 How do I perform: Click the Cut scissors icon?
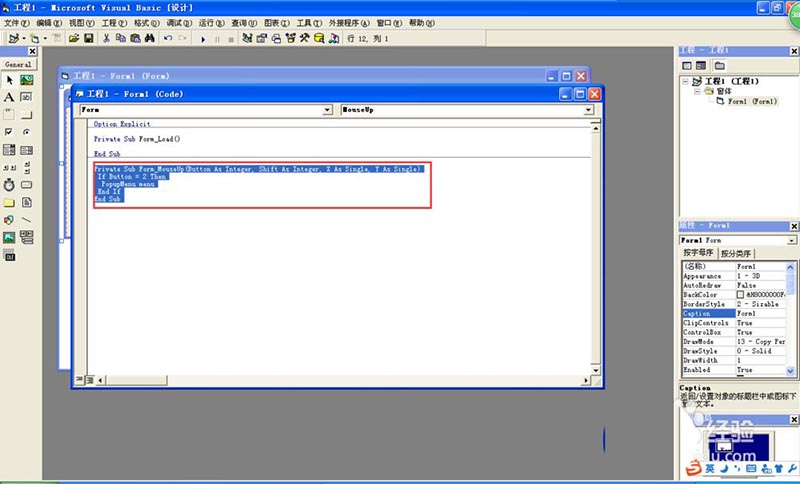[106, 38]
